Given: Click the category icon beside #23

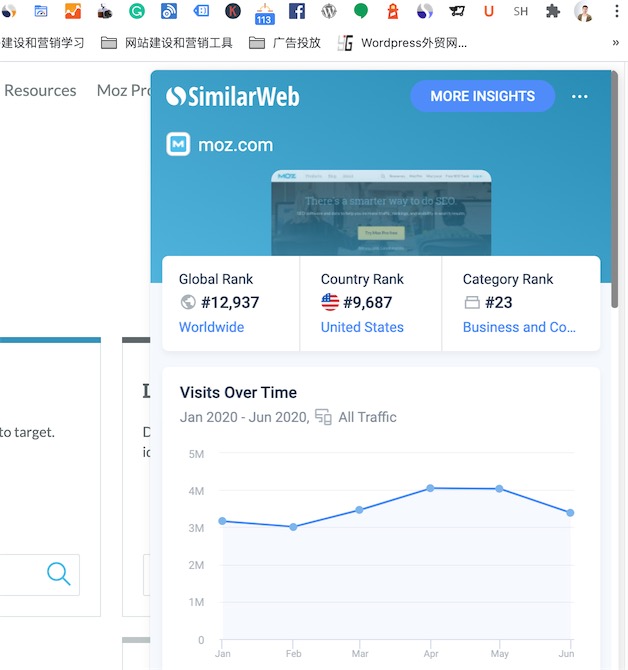Looking at the screenshot, I should (x=472, y=303).
